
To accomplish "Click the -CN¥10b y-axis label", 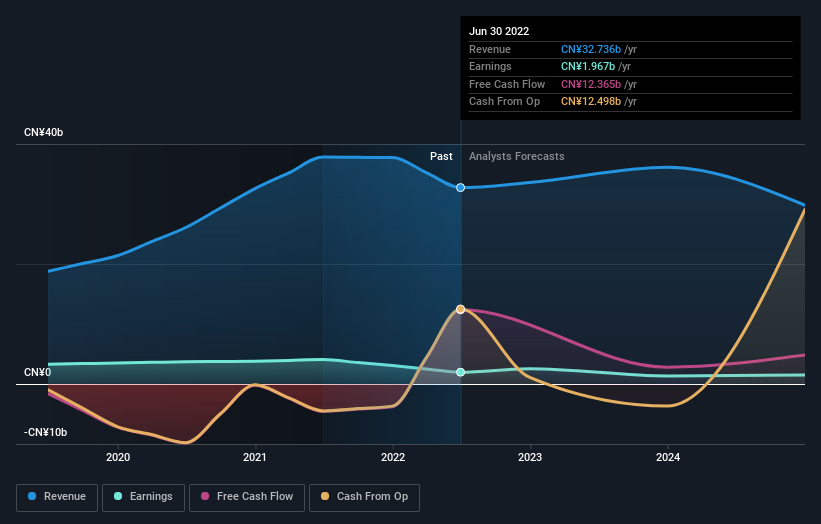I will coord(46,432).
